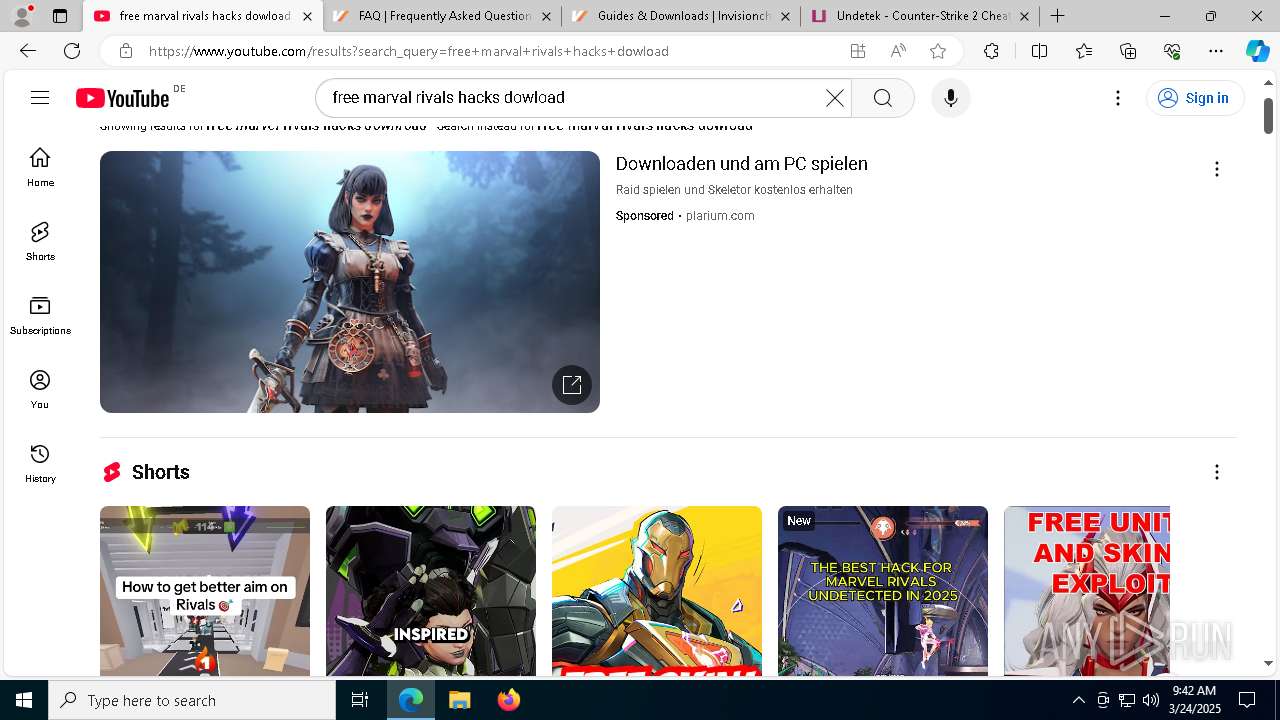View site information lock icon
The height and width of the screenshot is (720, 1280).
(125, 51)
